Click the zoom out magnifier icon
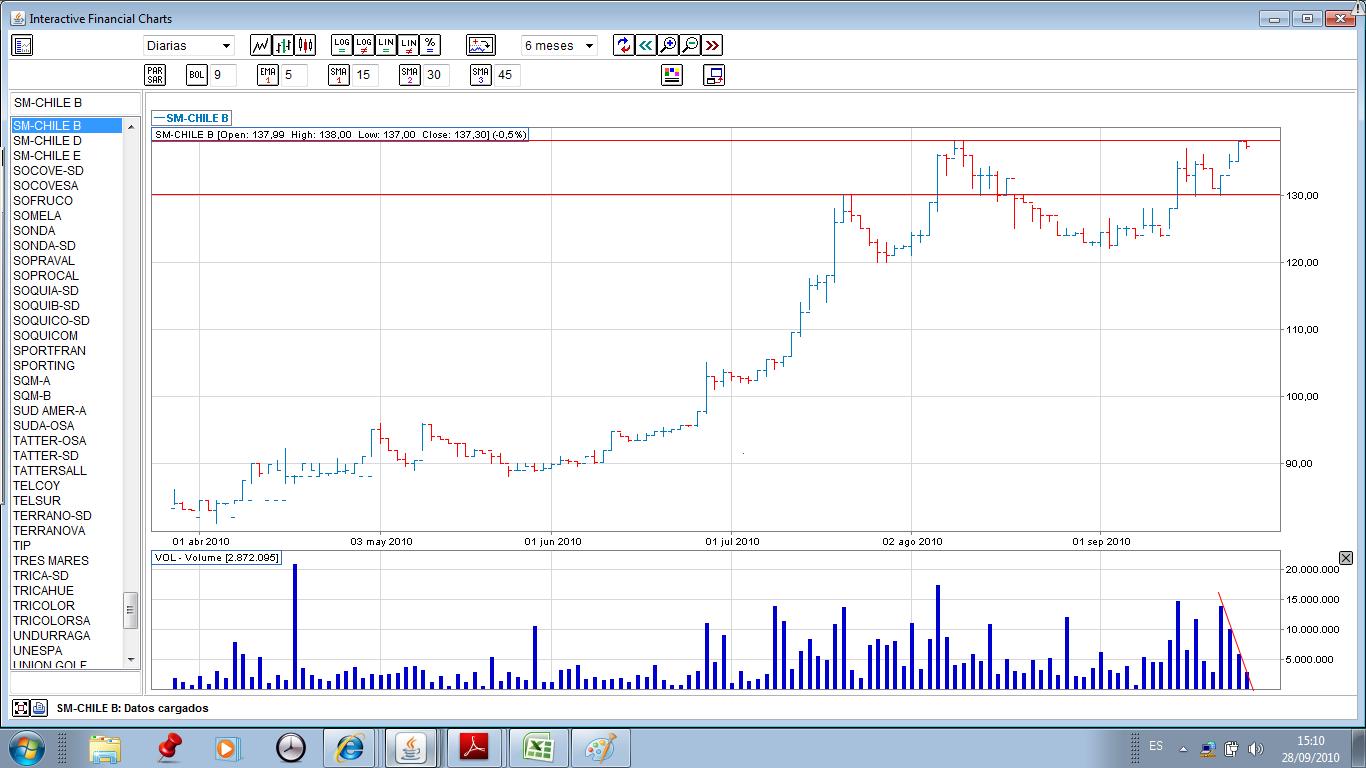This screenshot has height=768, width=1366. [x=690, y=45]
